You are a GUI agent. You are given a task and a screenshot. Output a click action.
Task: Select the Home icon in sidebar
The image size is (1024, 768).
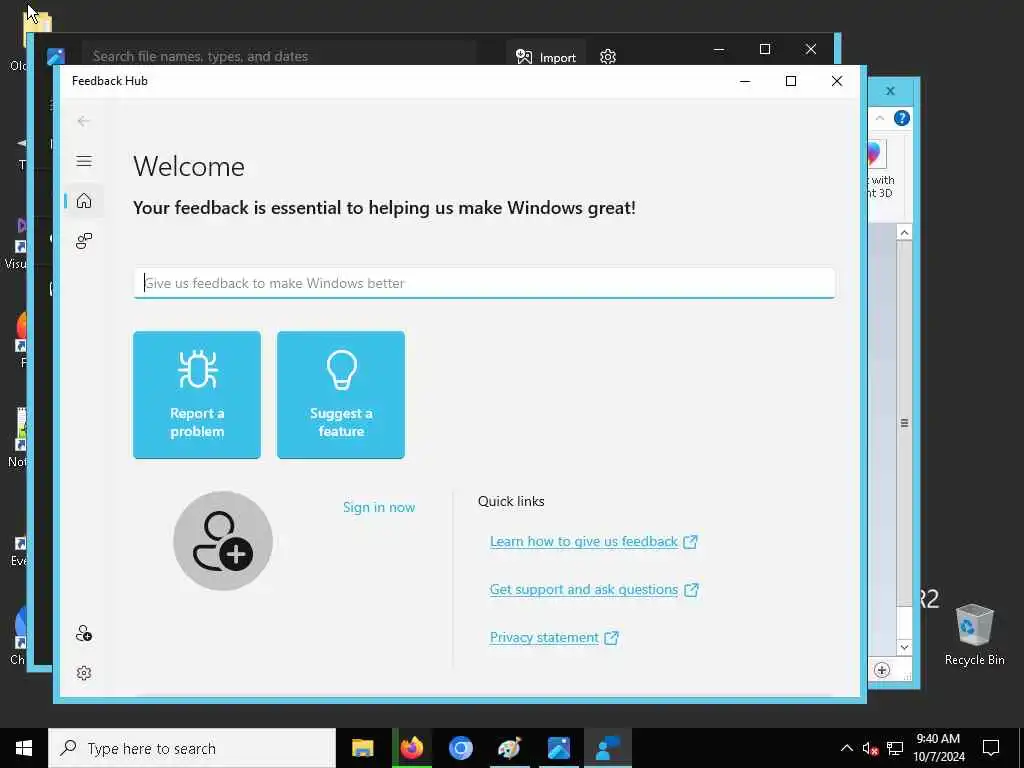pyautogui.click(x=84, y=200)
